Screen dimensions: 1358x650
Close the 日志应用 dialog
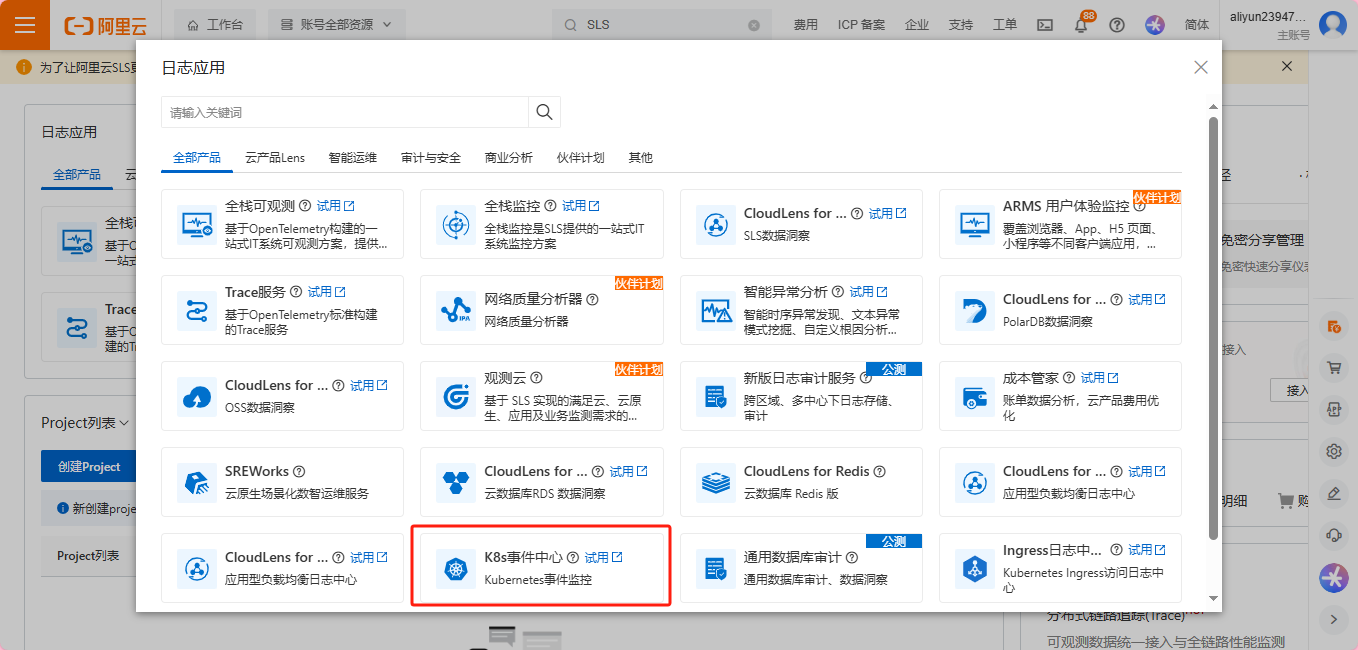coord(1201,67)
